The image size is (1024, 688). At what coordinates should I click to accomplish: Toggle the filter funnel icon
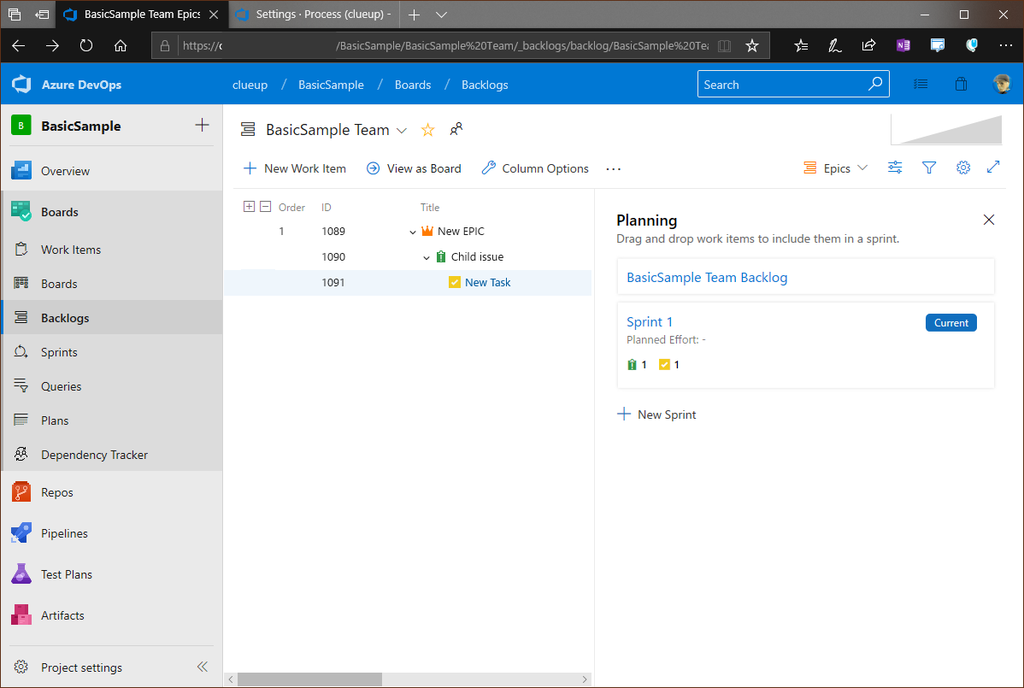(929, 168)
